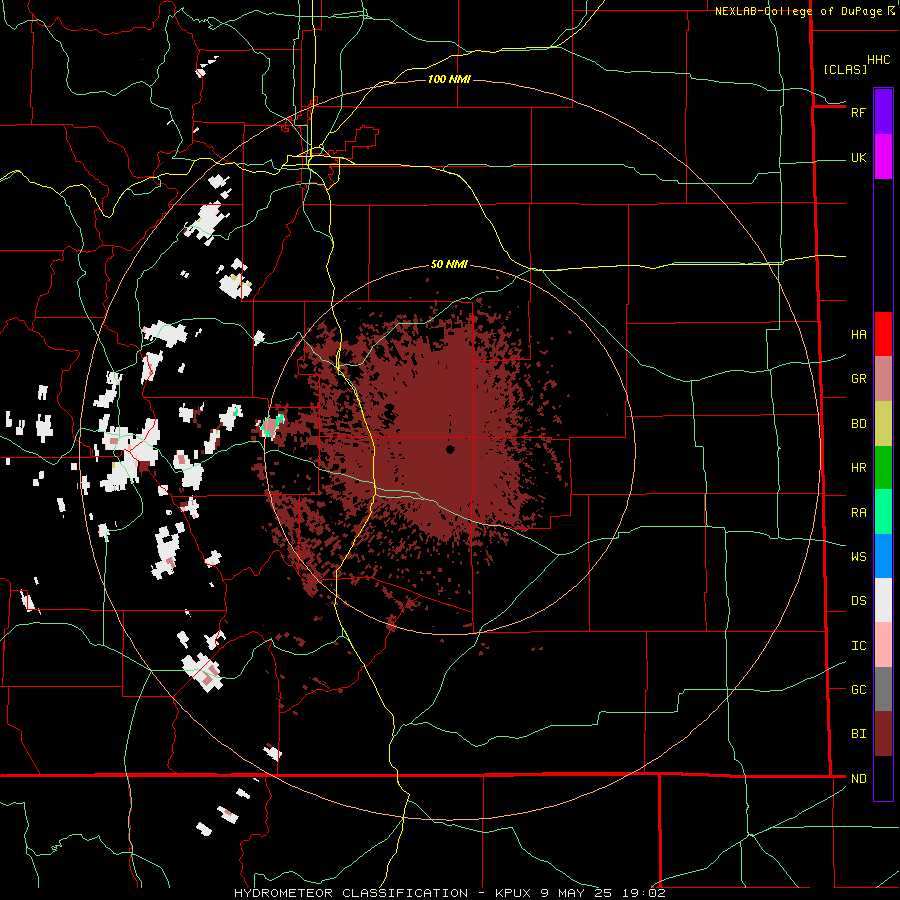Click the green RA echo west of the radar

tap(280, 420)
